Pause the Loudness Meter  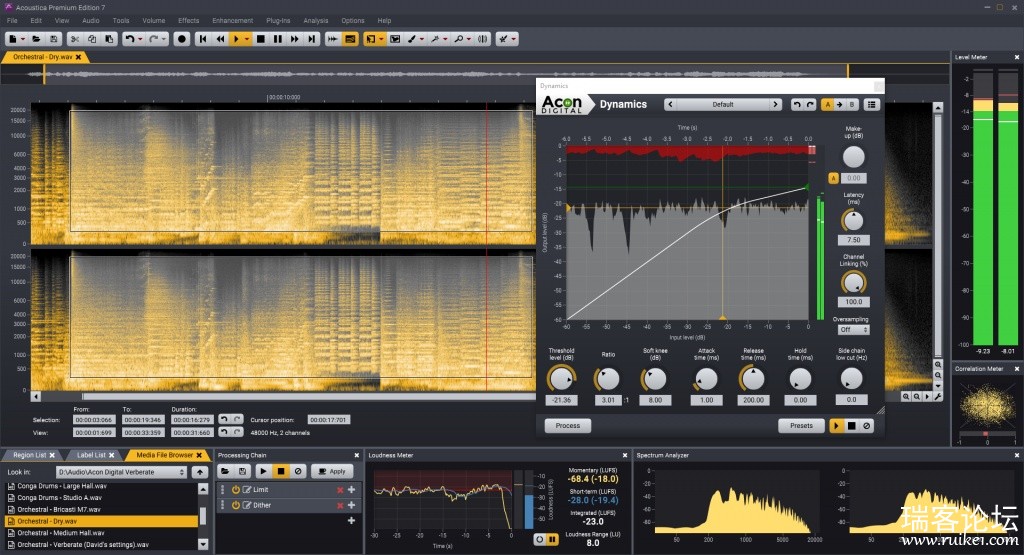tap(552, 539)
